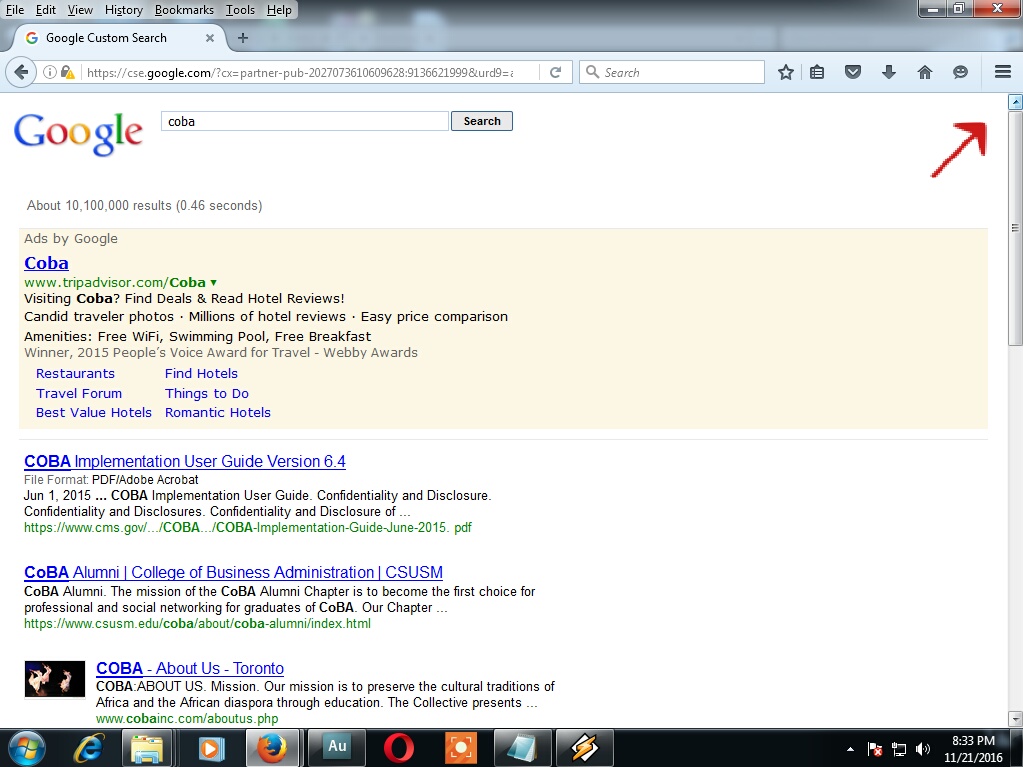Expand tripadvisor ad dropdown arrow
Viewport: 1023px width, 767px height.
213,282
